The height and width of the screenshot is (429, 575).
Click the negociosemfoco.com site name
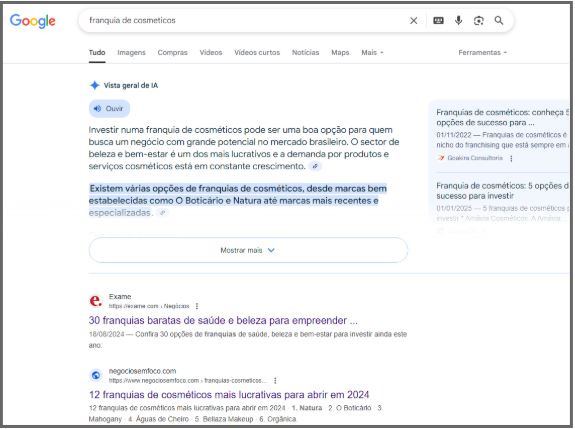coord(142,371)
